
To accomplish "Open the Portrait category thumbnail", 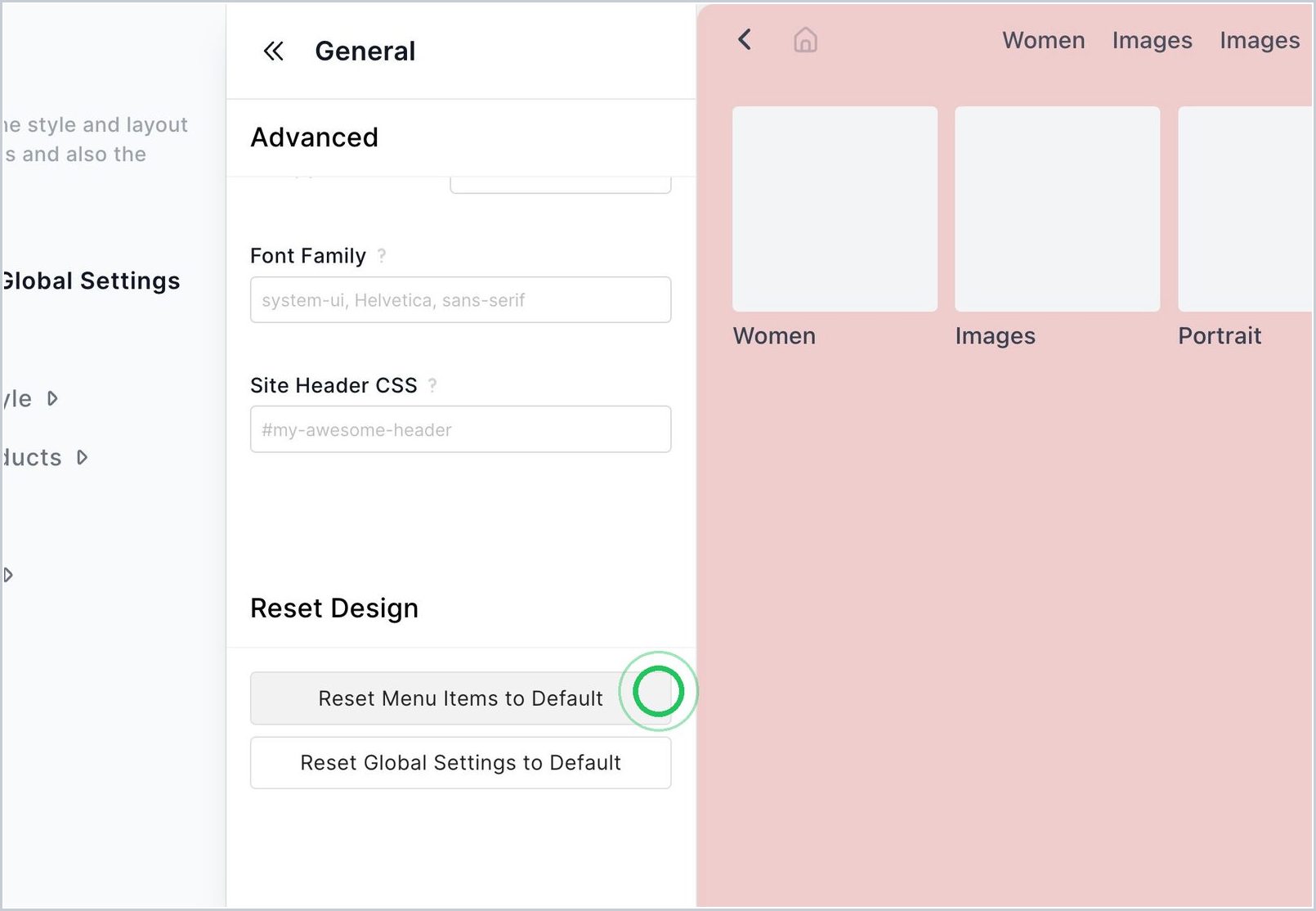I will coord(1246,209).
